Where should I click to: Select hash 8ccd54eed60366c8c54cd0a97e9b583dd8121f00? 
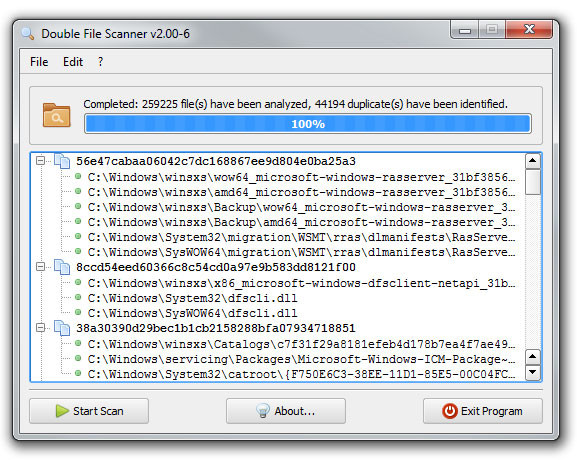click(216, 267)
